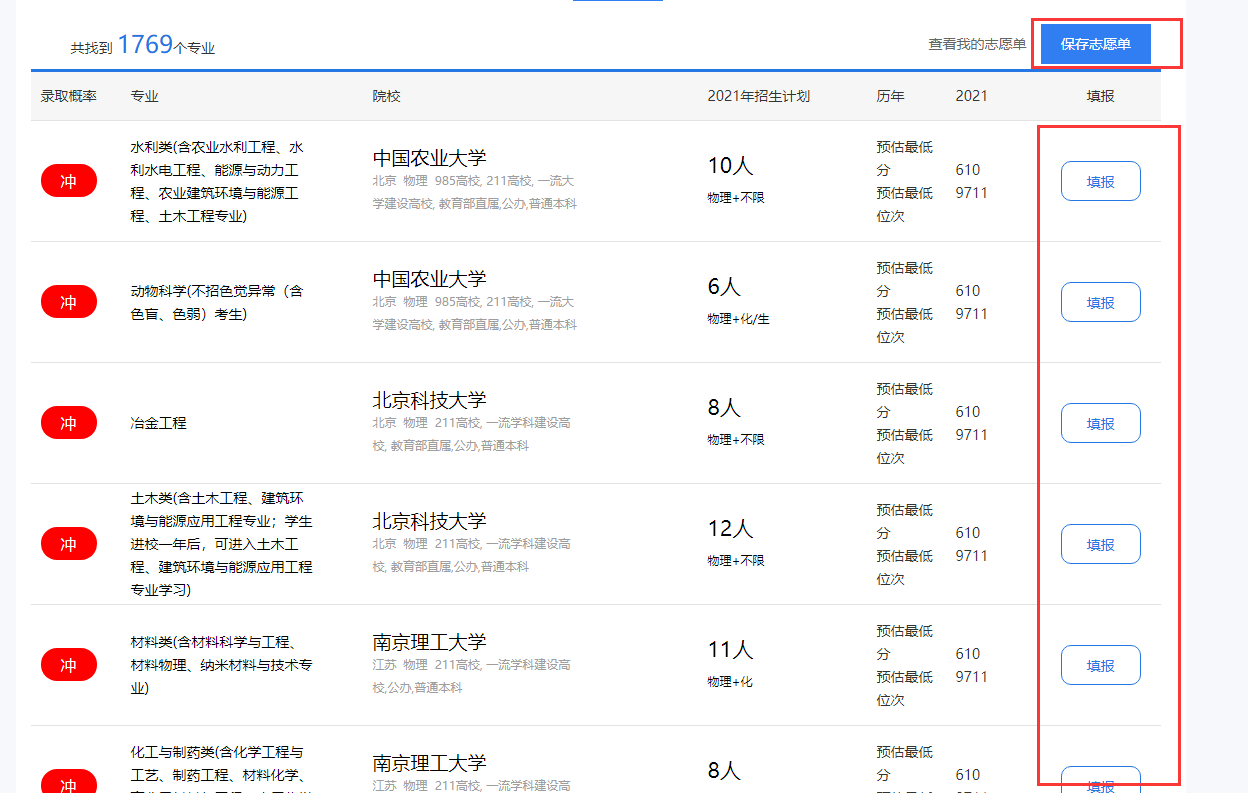Click 物理+不限 in the 土木类 row
Screen dimensions: 1248x793
(x=736, y=561)
